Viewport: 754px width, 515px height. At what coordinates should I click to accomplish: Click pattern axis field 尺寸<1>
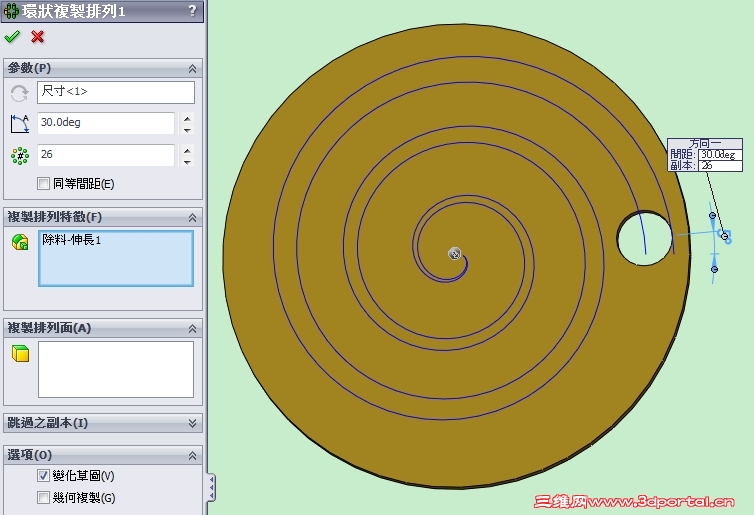(116, 92)
